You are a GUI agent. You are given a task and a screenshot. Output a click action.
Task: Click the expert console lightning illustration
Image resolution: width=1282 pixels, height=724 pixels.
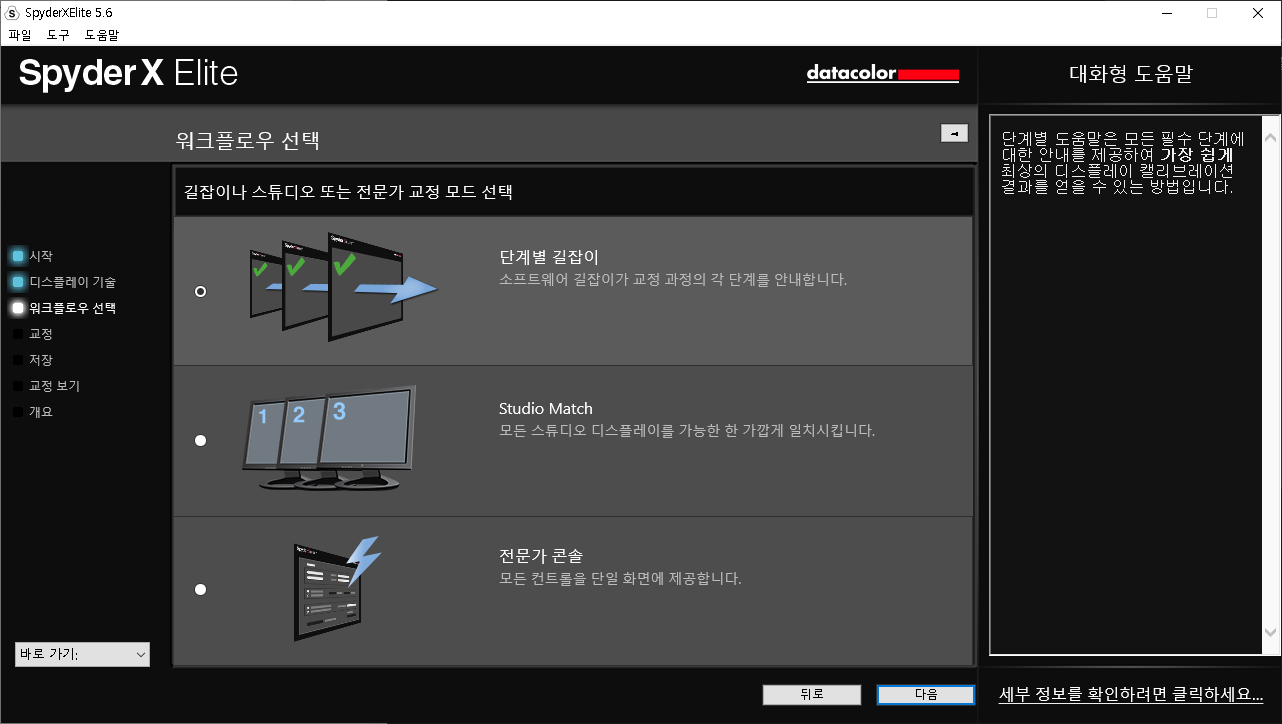338,589
